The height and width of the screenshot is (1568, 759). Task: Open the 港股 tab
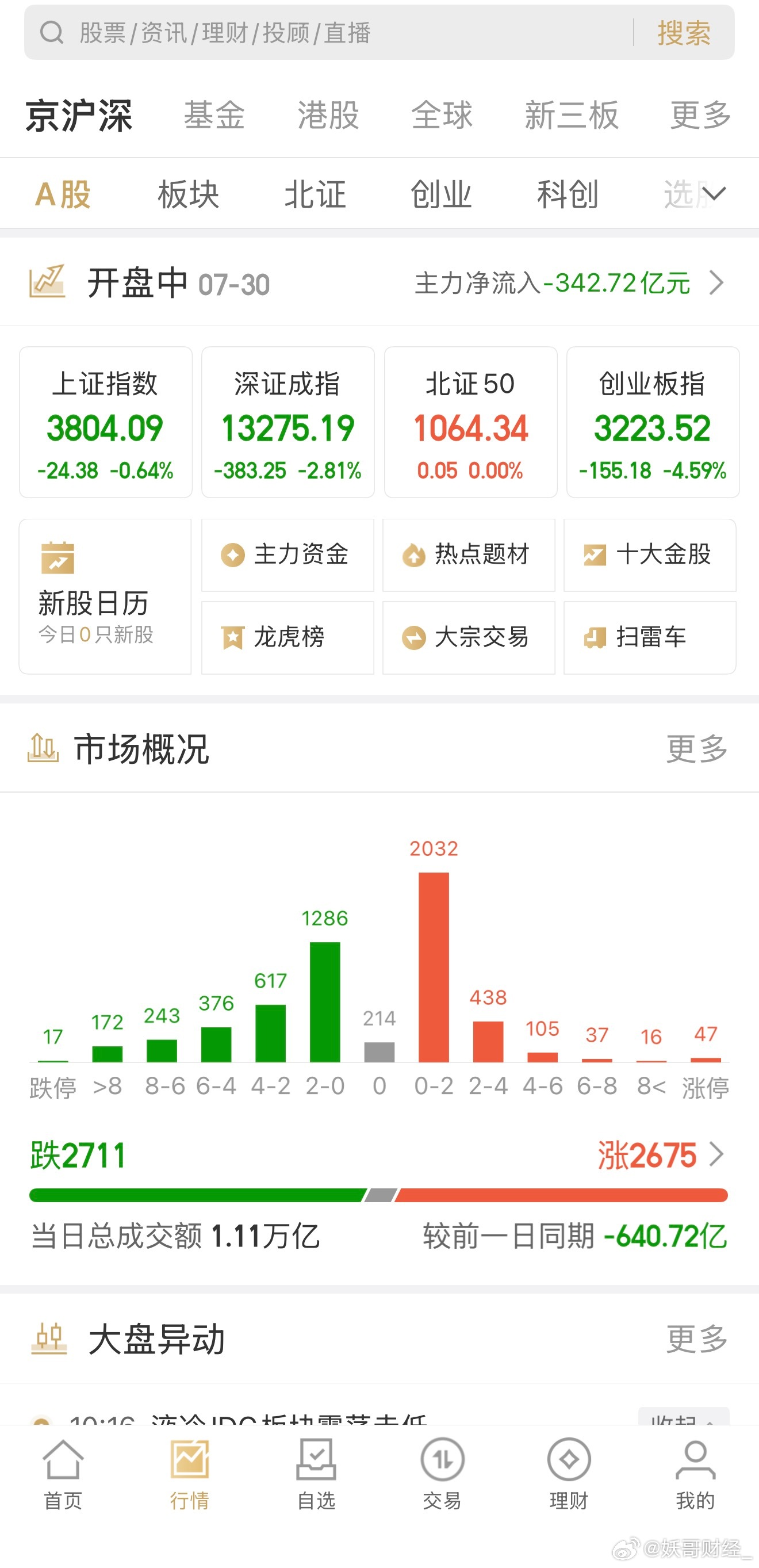click(328, 115)
